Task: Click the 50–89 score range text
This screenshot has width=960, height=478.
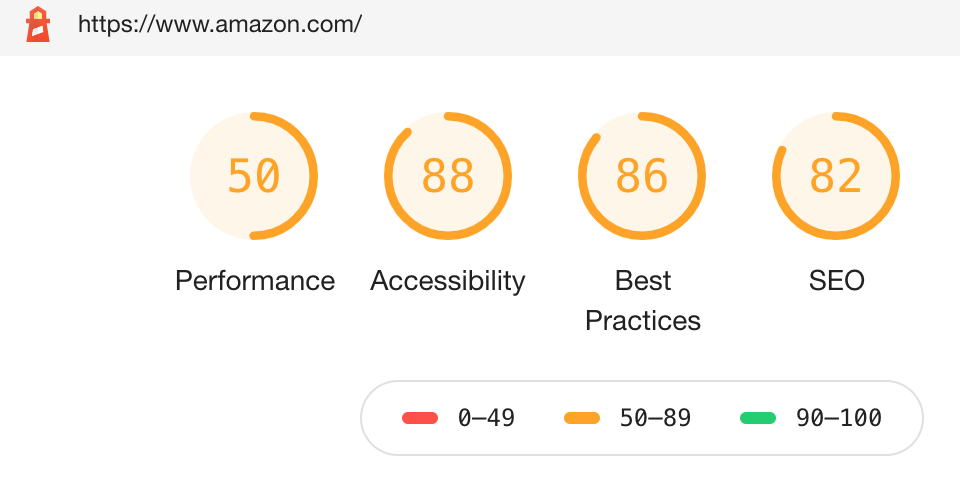Action: click(x=655, y=418)
